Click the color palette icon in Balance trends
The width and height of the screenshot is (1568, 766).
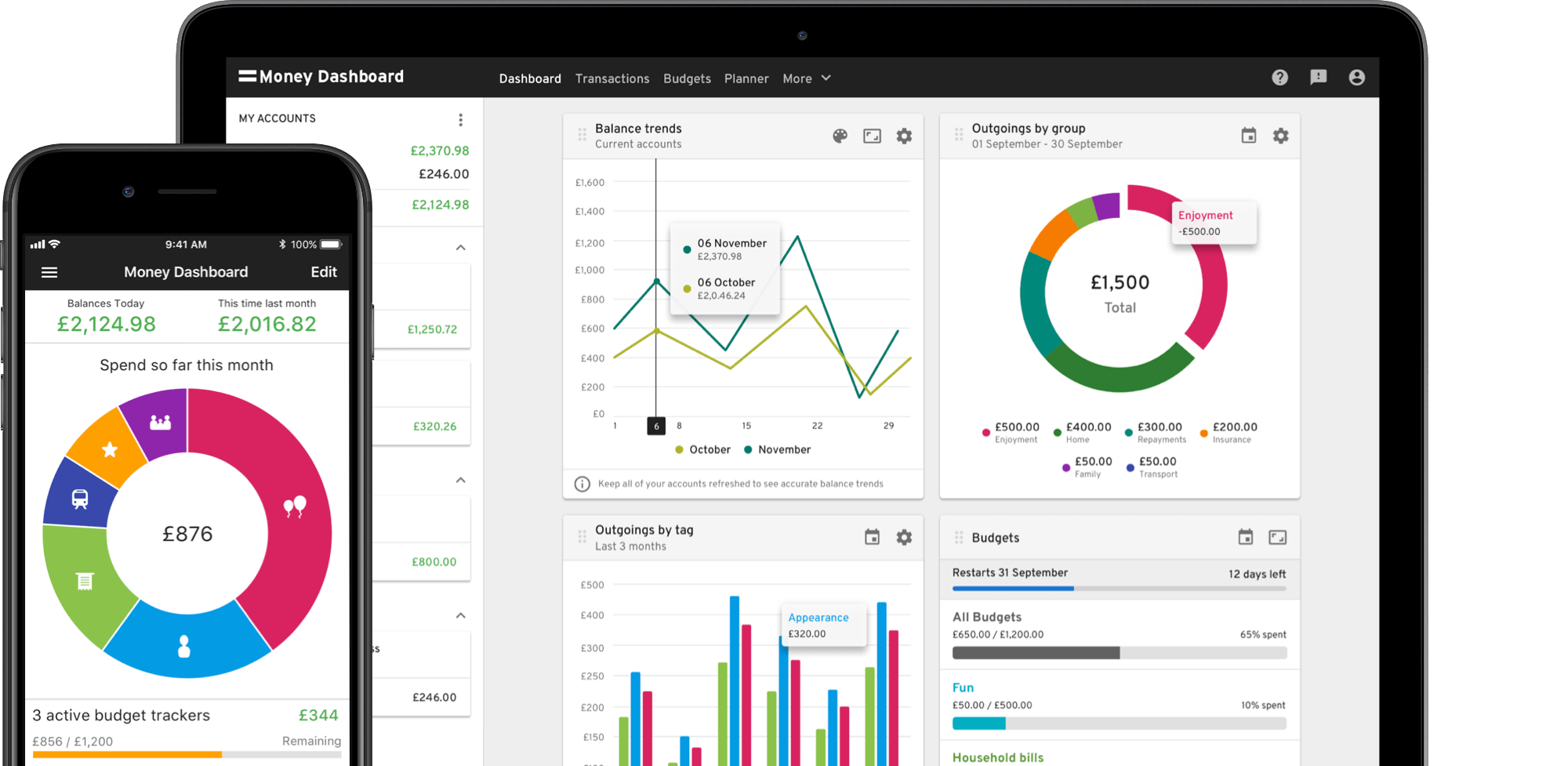coord(840,136)
